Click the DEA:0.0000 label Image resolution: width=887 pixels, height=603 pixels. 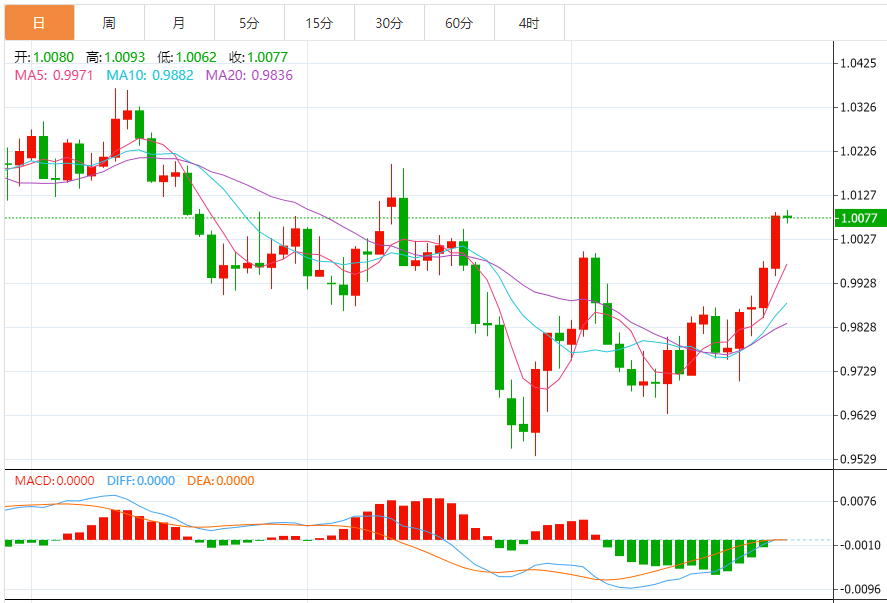(x=221, y=481)
